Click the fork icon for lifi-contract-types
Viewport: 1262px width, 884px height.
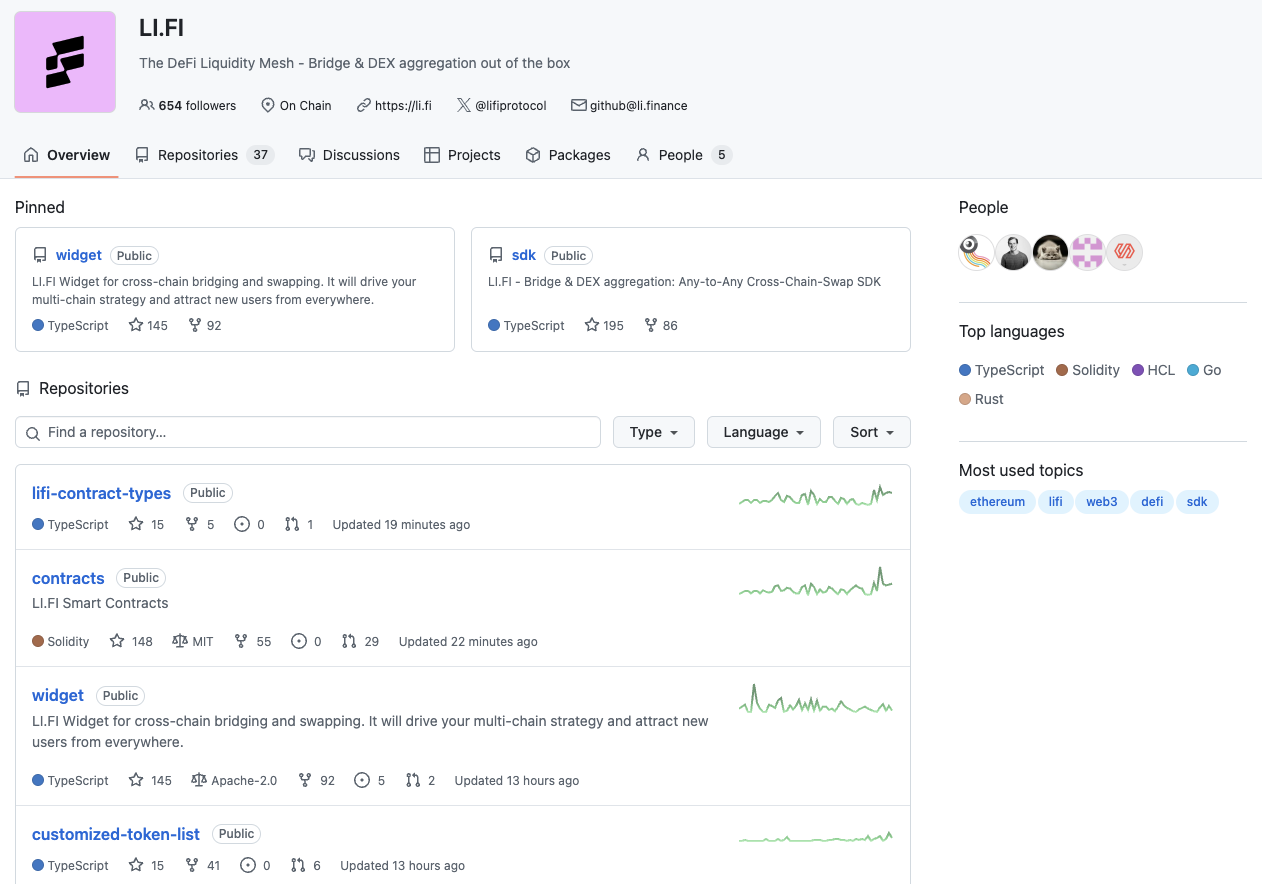coord(193,524)
